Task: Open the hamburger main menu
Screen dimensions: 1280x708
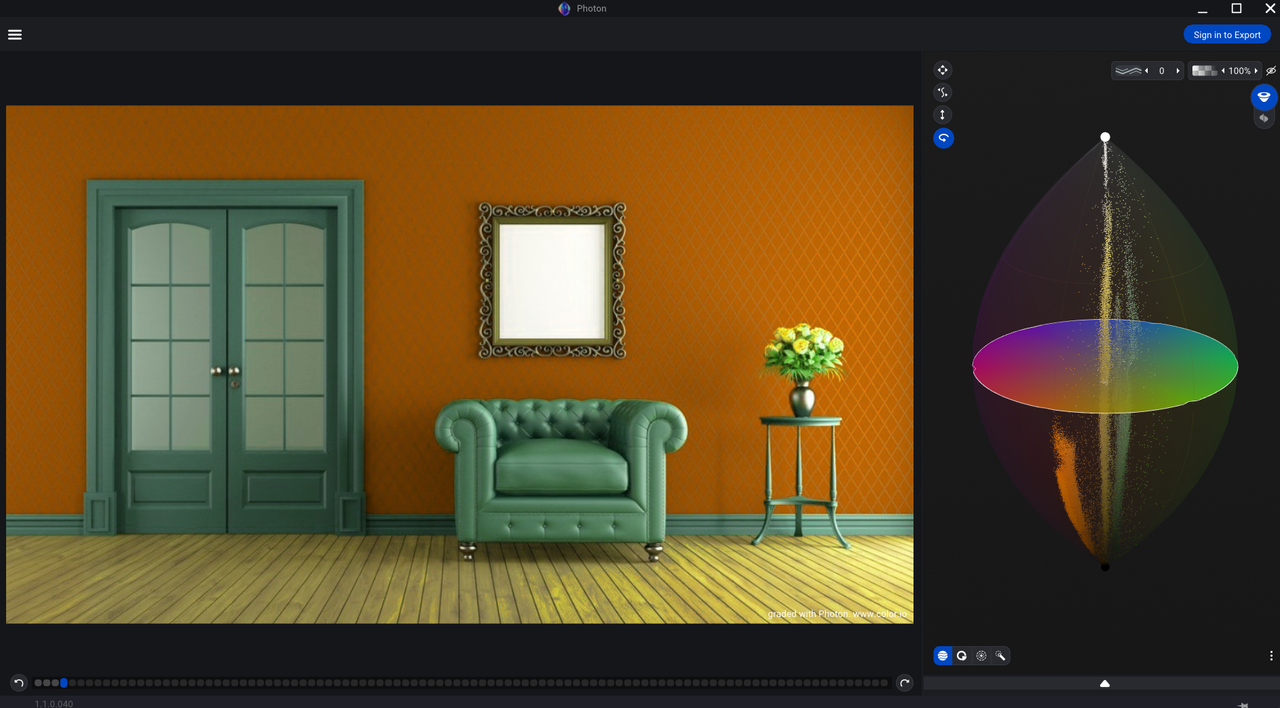Action: [15, 34]
